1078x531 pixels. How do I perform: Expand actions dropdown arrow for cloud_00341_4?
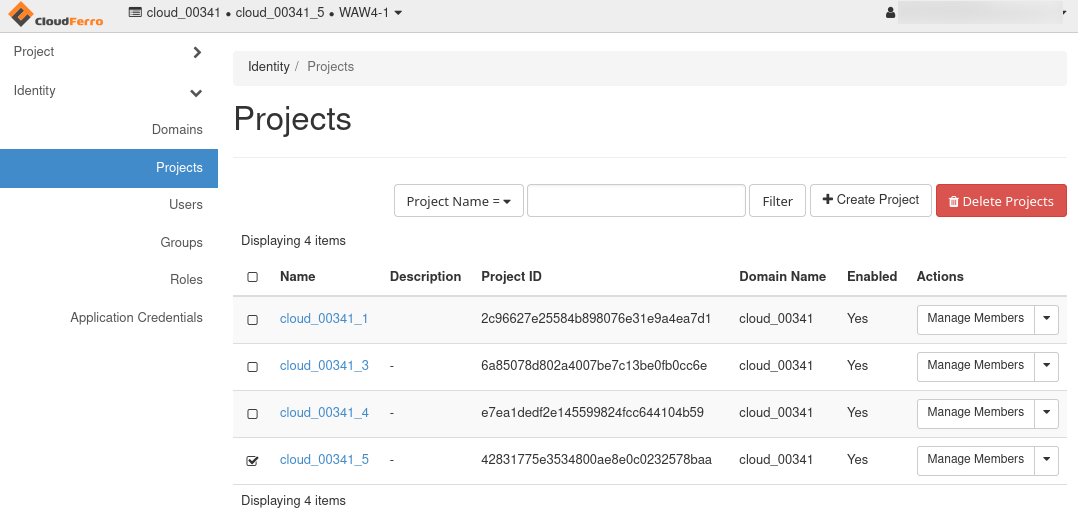[x=1046, y=412]
